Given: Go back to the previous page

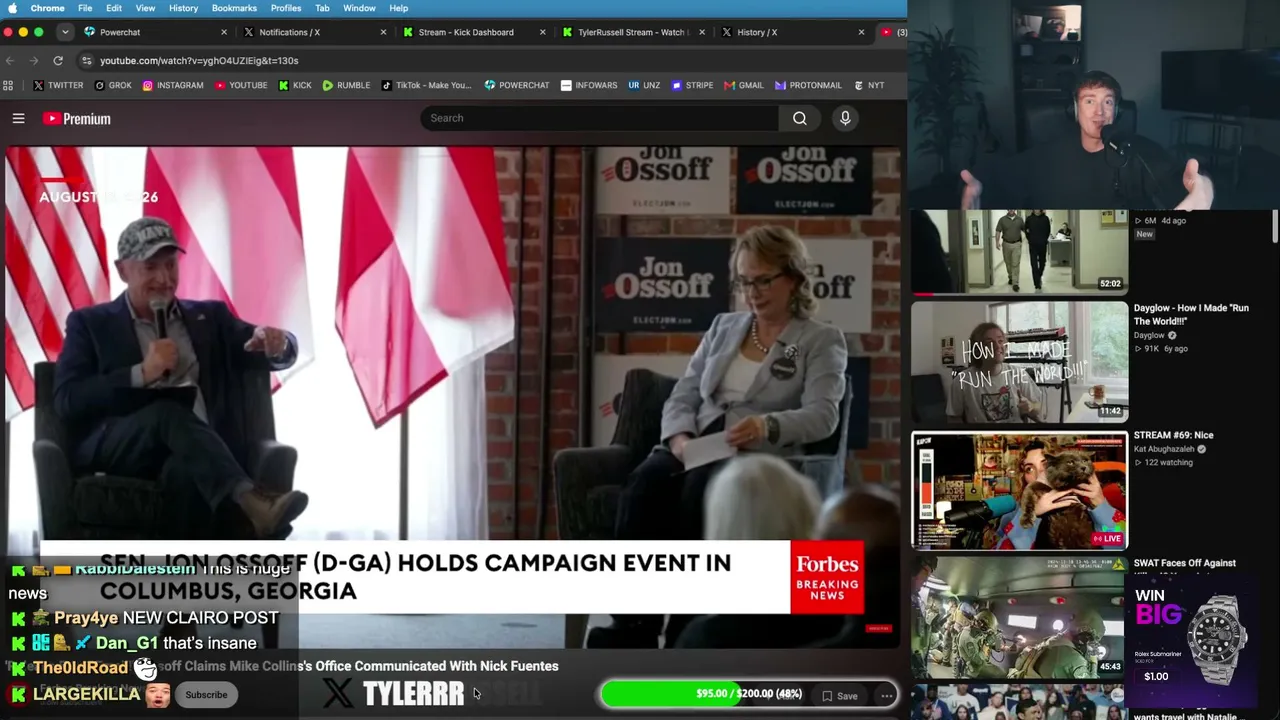Looking at the screenshot, I should [x=10, y=60].
